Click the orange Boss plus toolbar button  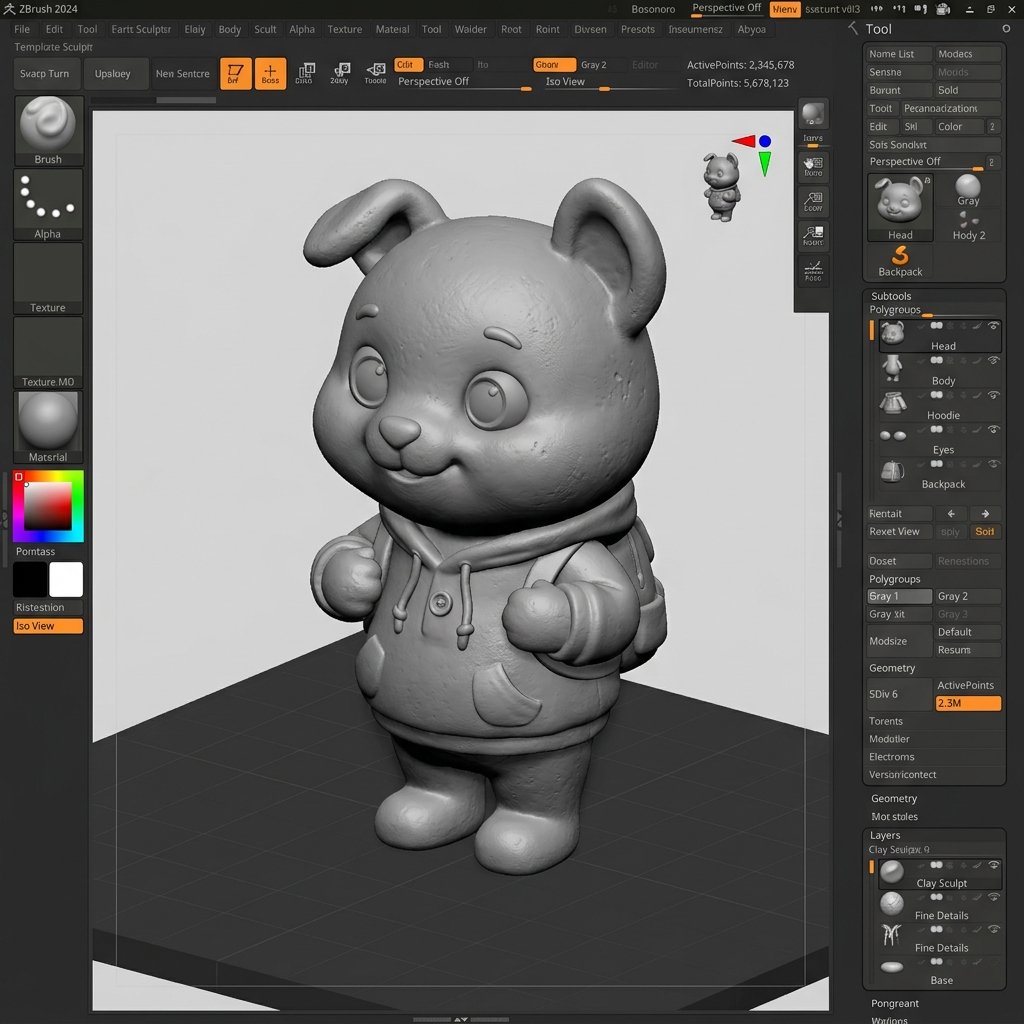[x=270, y=73]
